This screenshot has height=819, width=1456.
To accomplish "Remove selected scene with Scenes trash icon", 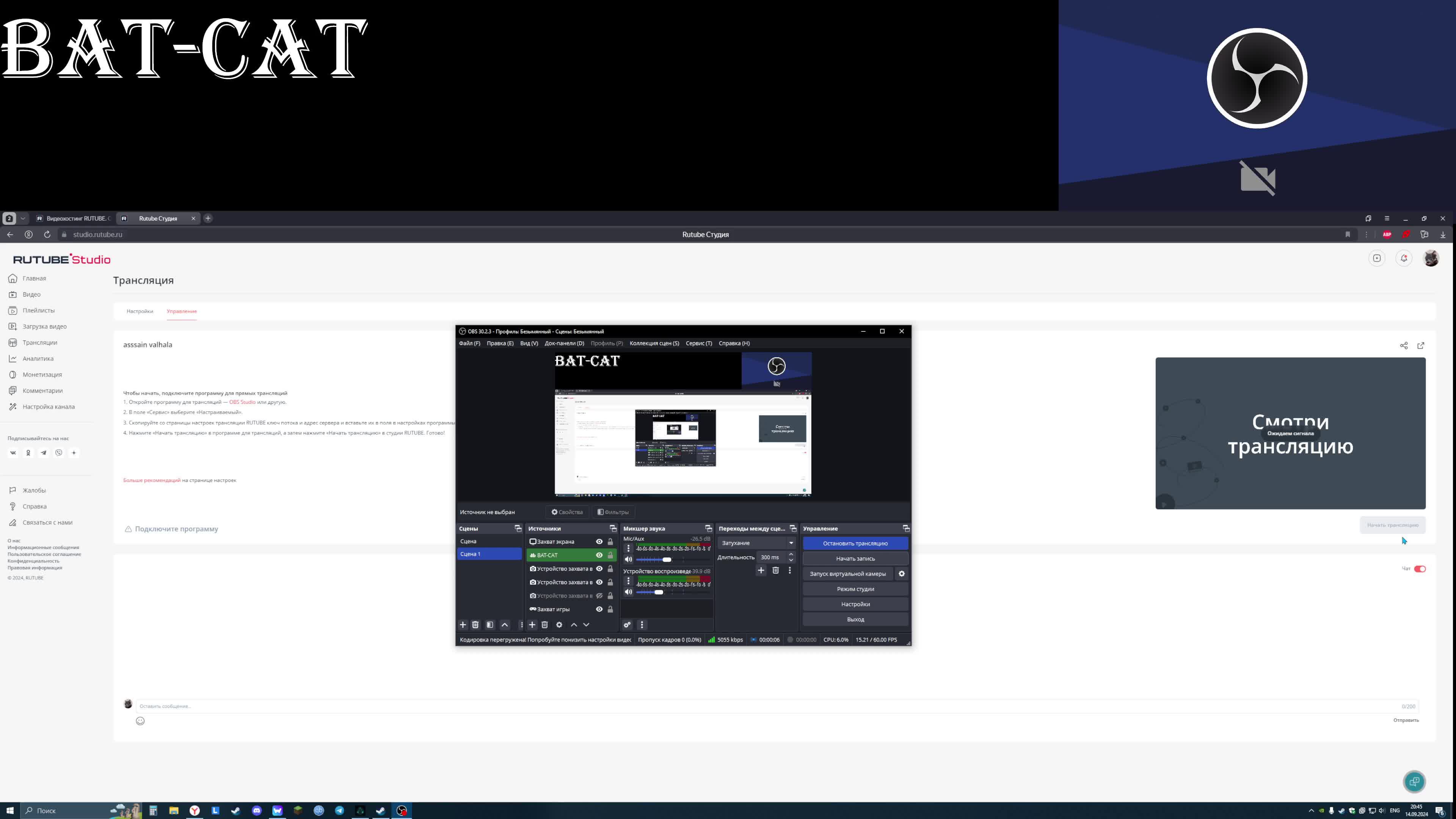I will click(475, 624).
